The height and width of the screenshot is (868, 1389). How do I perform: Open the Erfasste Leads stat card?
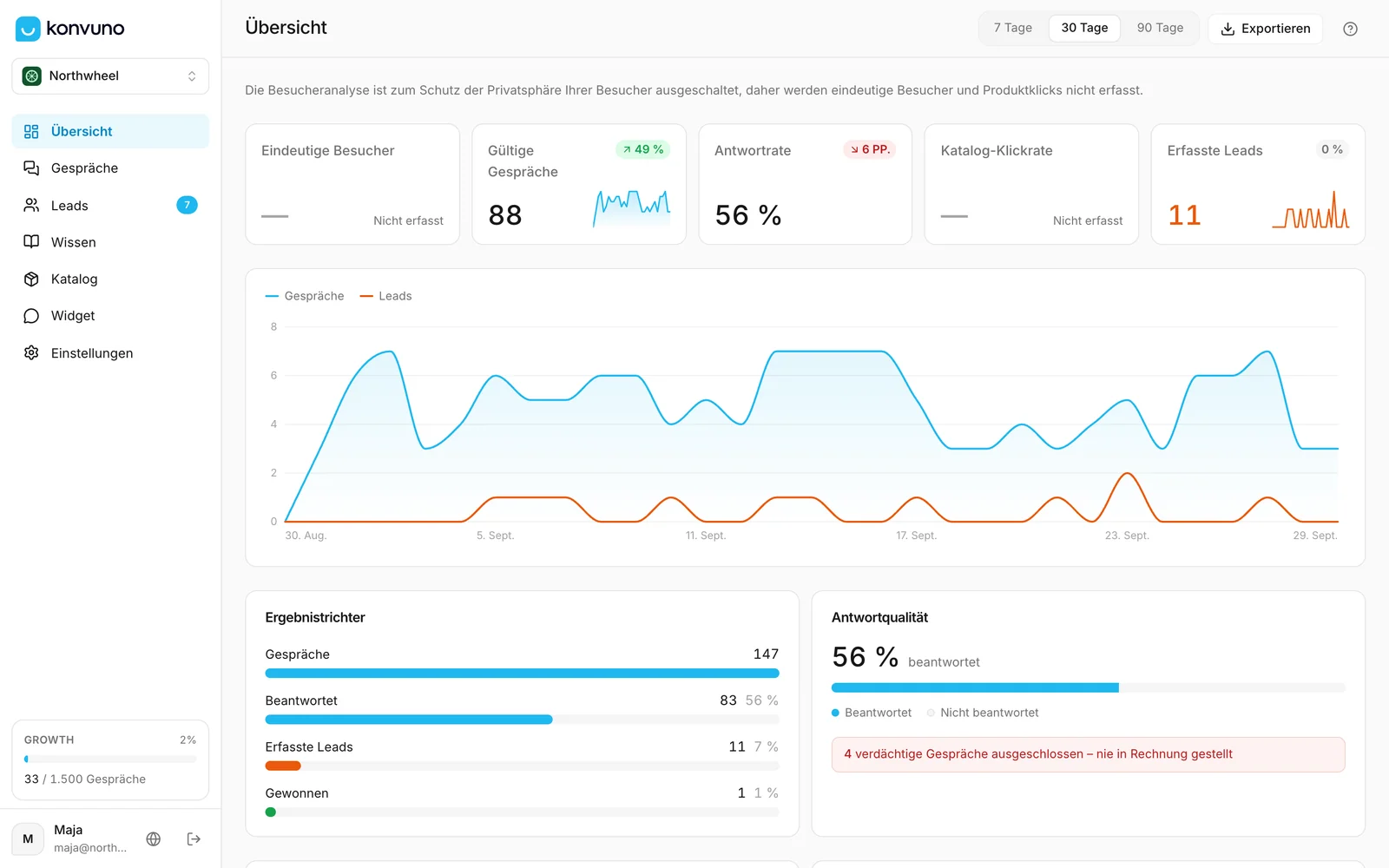(1258, 184)
